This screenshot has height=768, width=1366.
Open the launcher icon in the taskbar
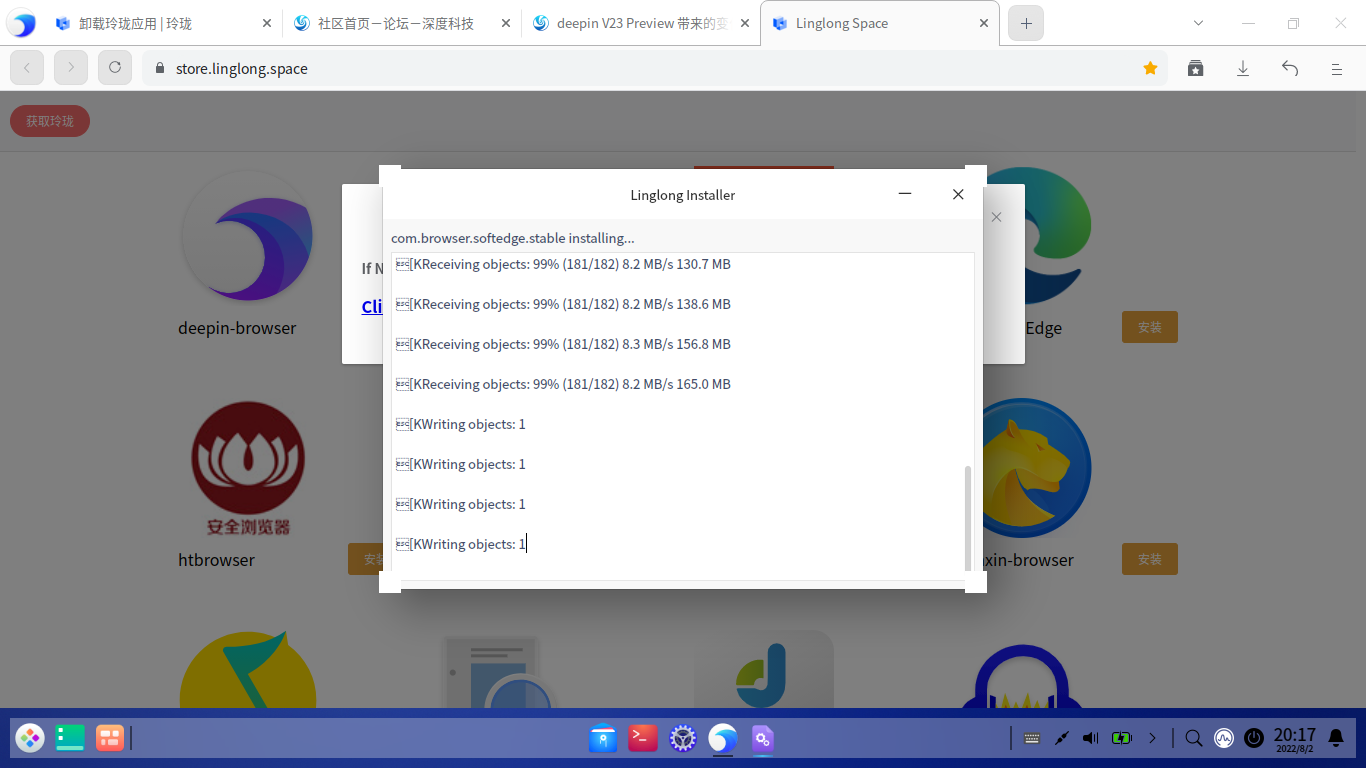[x=30, y=738]
